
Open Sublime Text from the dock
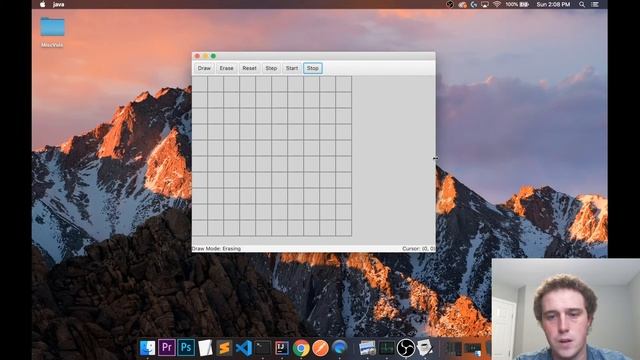224,348
